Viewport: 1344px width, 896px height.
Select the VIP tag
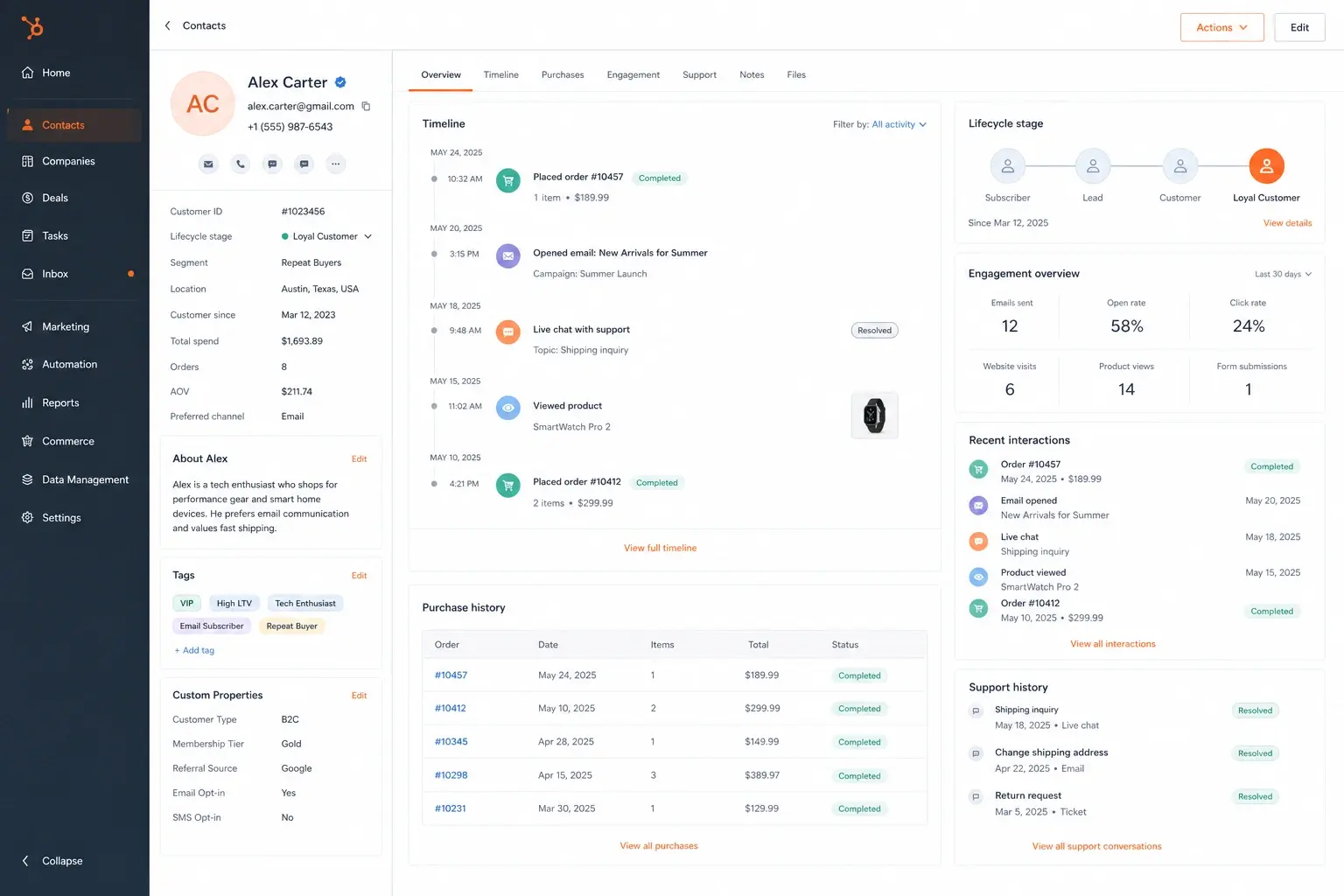(187, 603)
